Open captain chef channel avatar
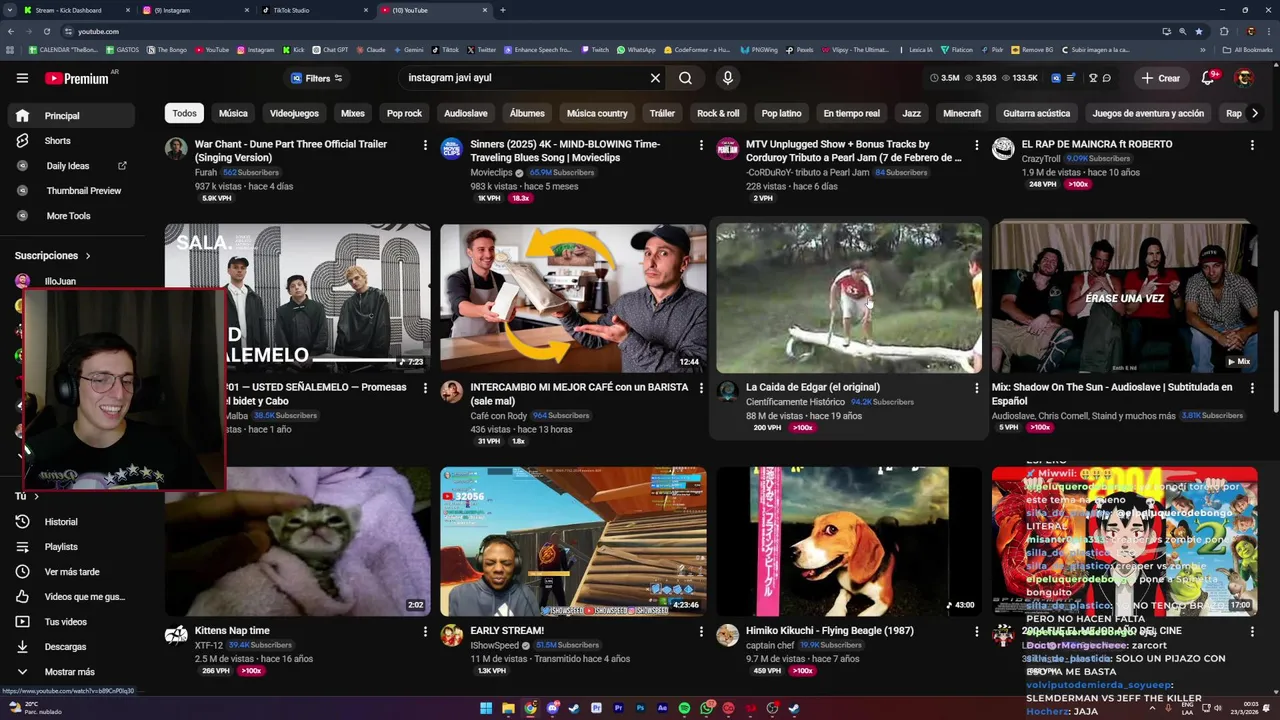This screenshot has width=1280, height=720. click(x=728, y=635)
